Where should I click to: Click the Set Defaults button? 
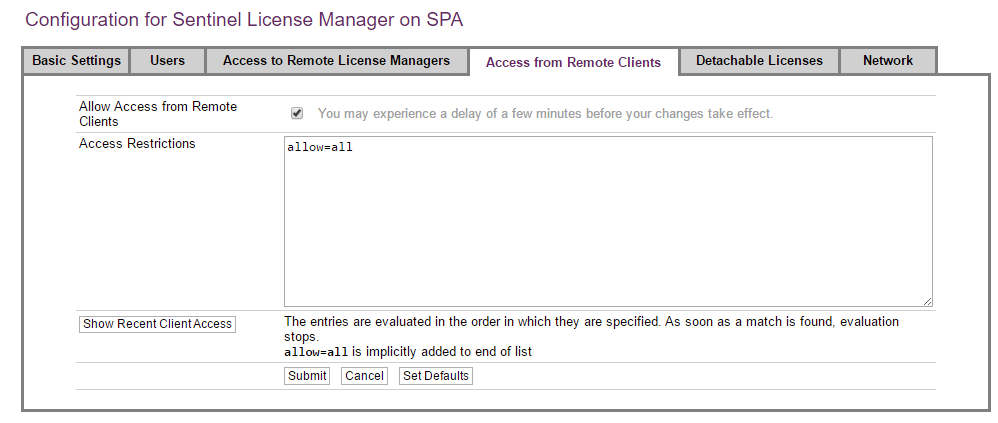click(x=435, y=376)
